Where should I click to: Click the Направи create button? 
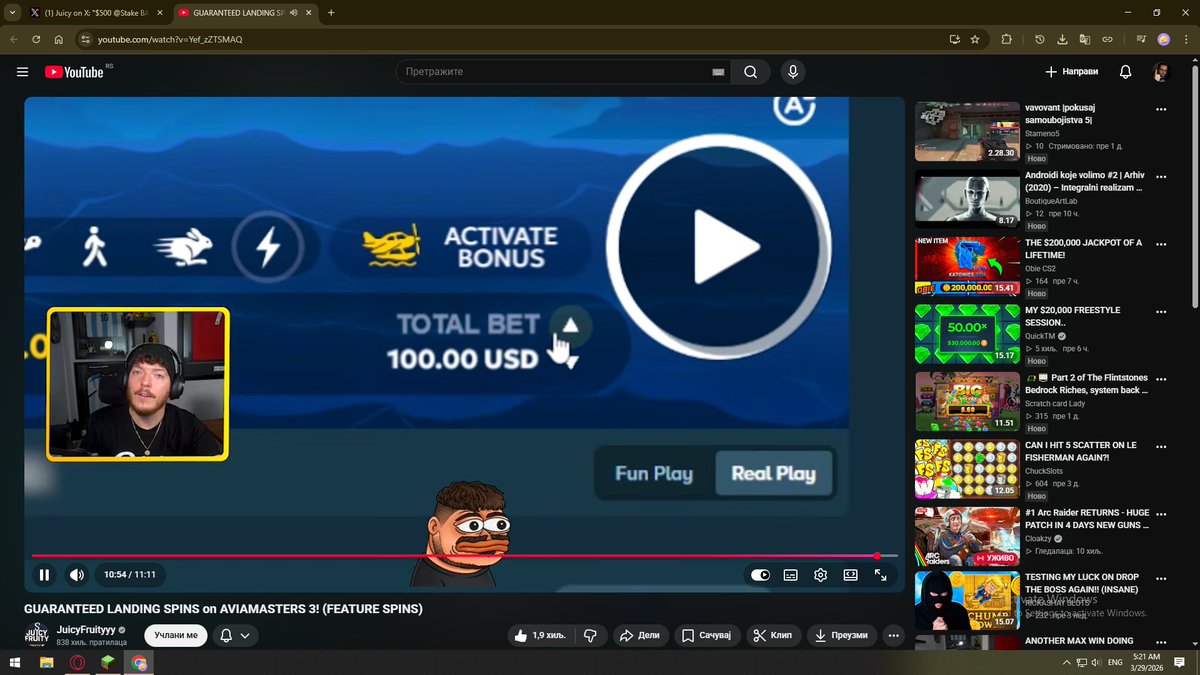point(1071,72)
